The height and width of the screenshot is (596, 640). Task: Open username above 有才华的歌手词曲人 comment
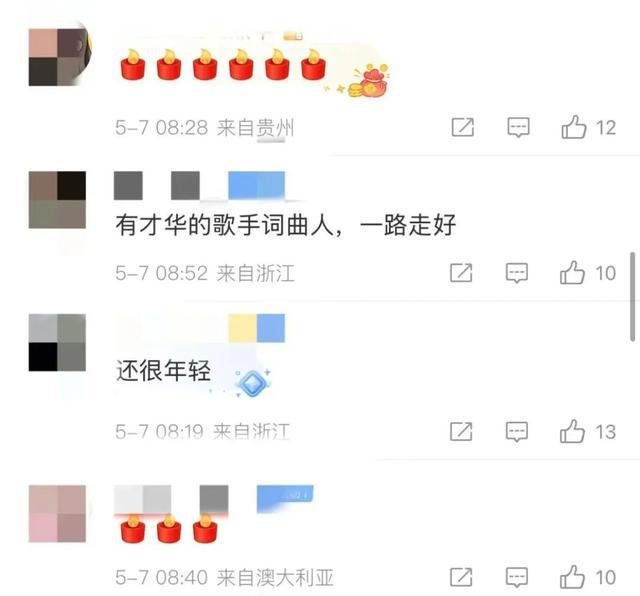click(x=199, y=186)
